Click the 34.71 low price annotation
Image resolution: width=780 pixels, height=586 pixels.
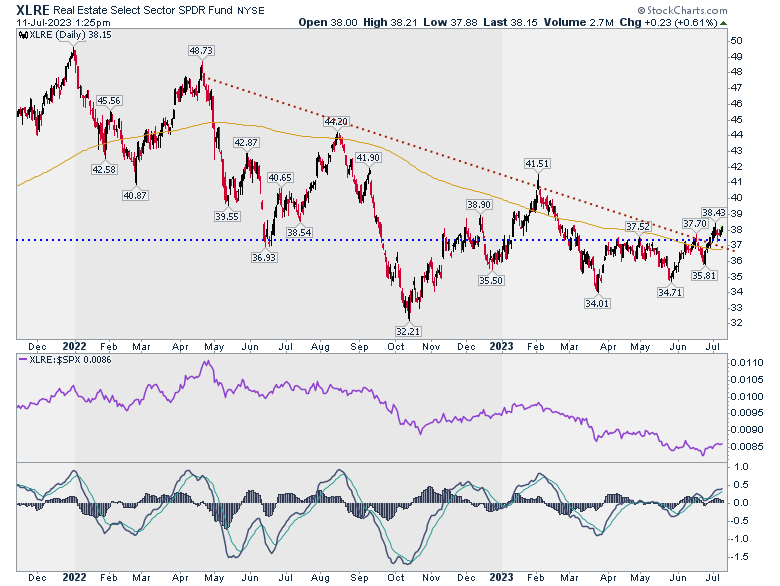(x=670, y=293)
